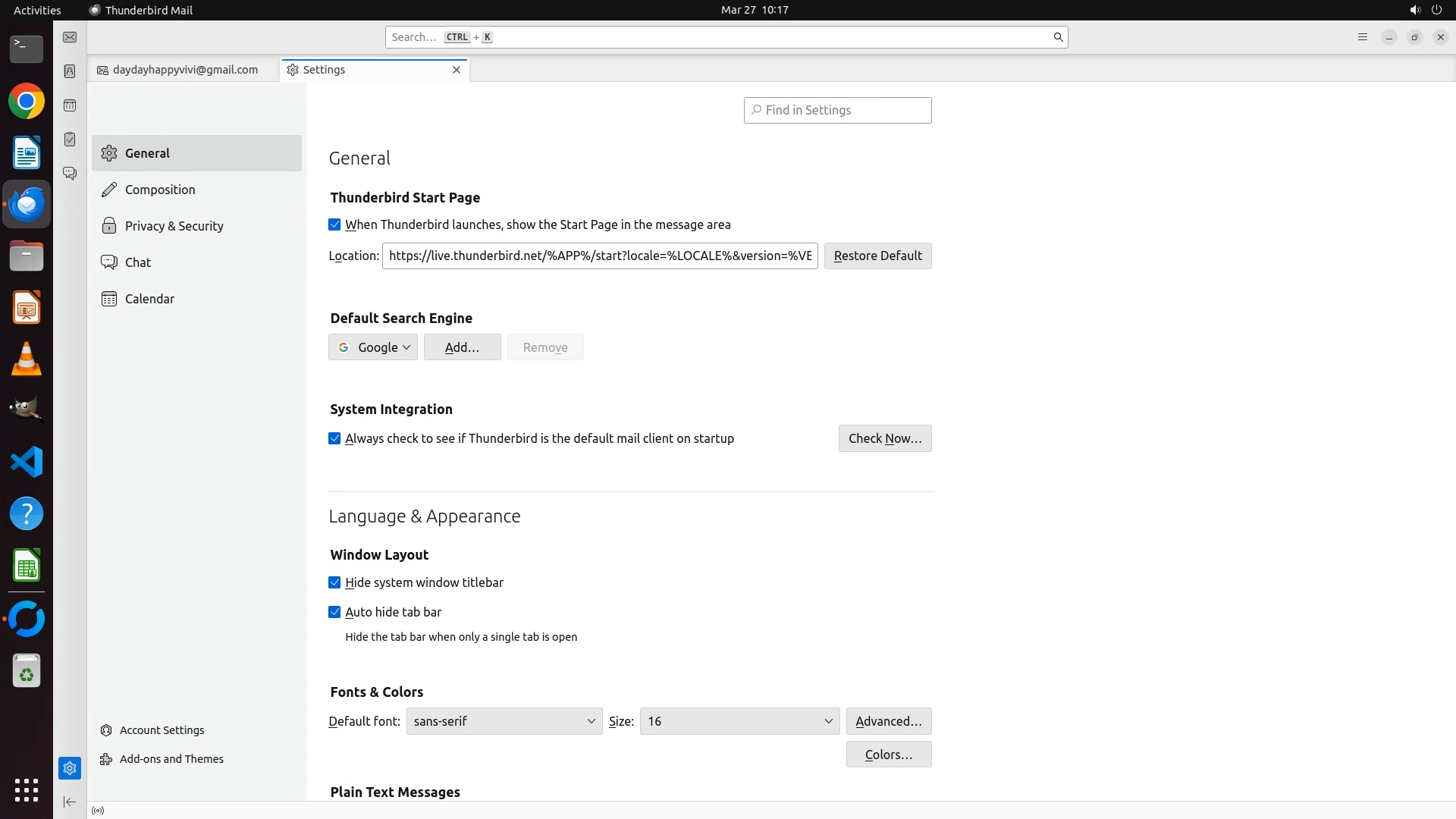Image resolution: width=1456 pixels, height=819 pixels.
Task: Click the Settings gear in spaces toolbar
Action: tap(70, 768)
